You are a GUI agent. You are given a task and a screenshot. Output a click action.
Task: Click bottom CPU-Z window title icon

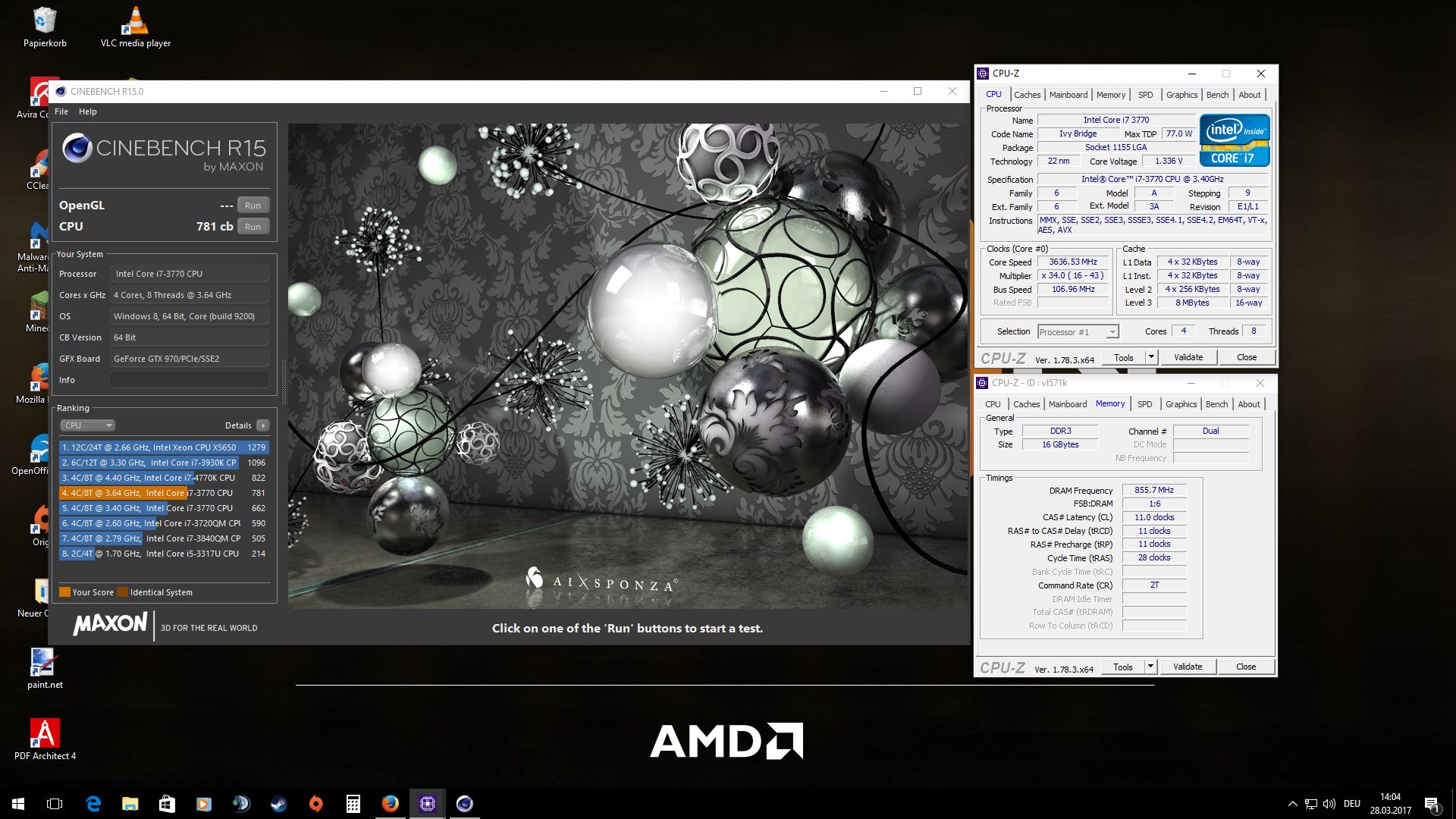point(982,383)
